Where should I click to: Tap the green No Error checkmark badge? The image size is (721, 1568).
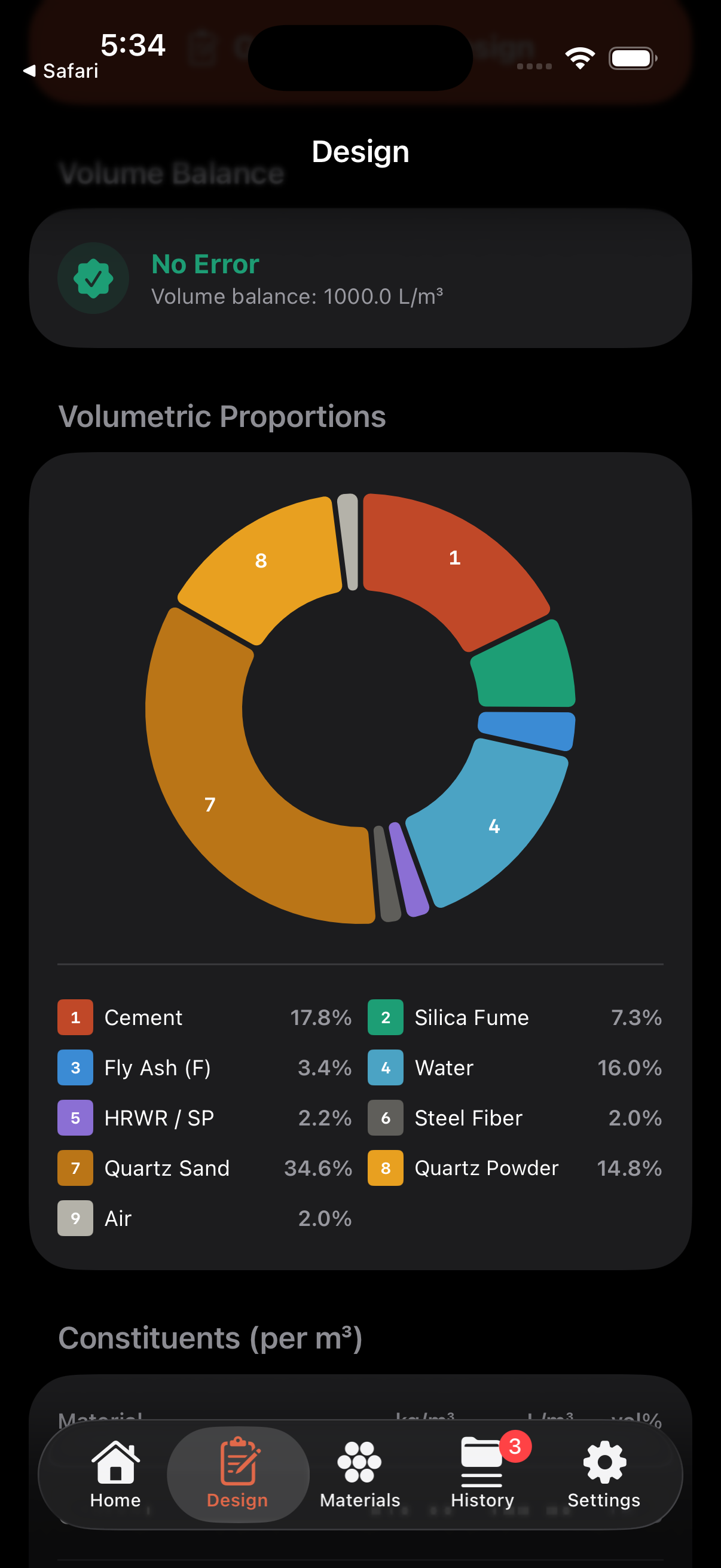(x=93, y=278)
